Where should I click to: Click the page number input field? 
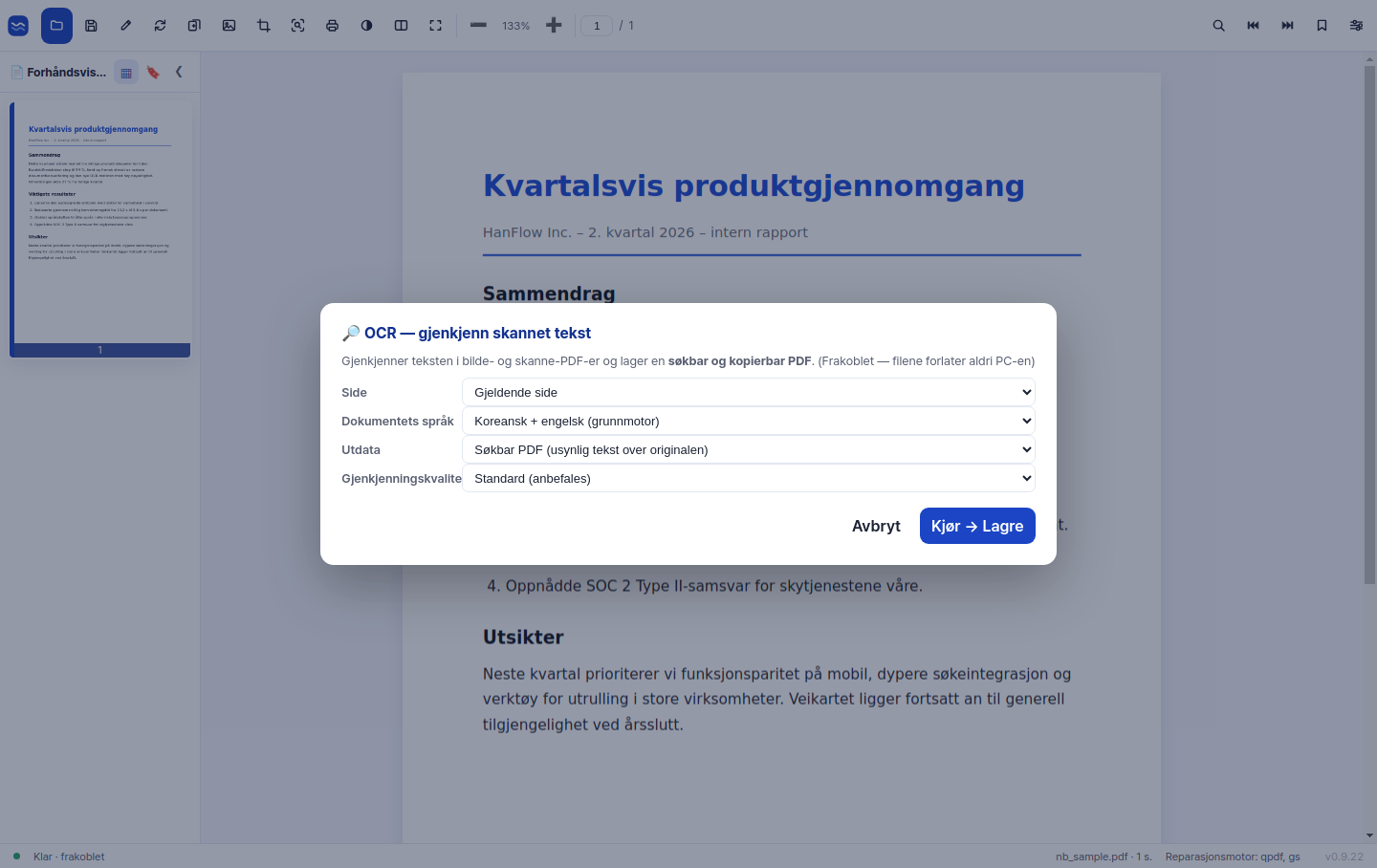coord(597,26)
